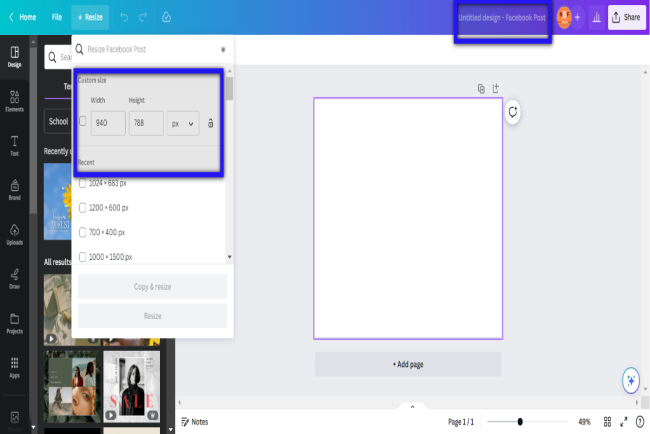
Task: Adjust the zoom slider handle
Action: pyautogui.click(x=520, y=422)
